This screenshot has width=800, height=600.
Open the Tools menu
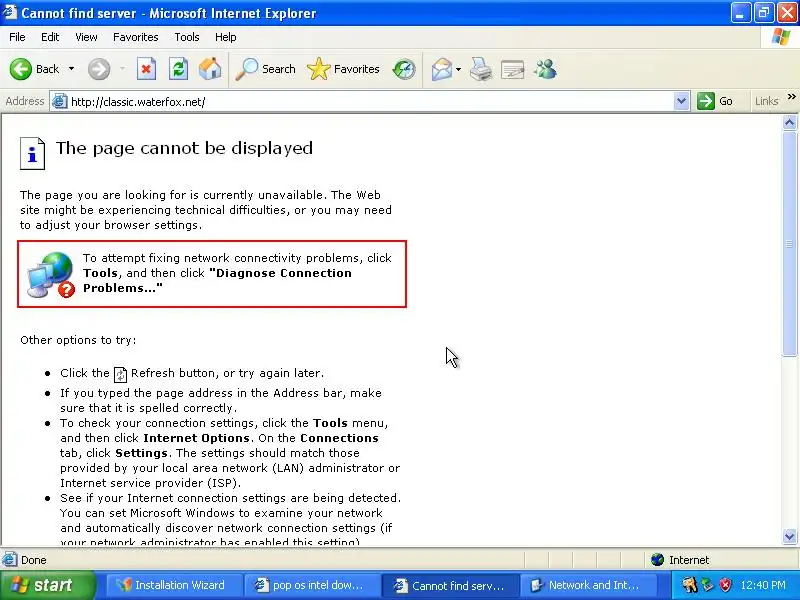pyautogui.click(x=187, y=37)
